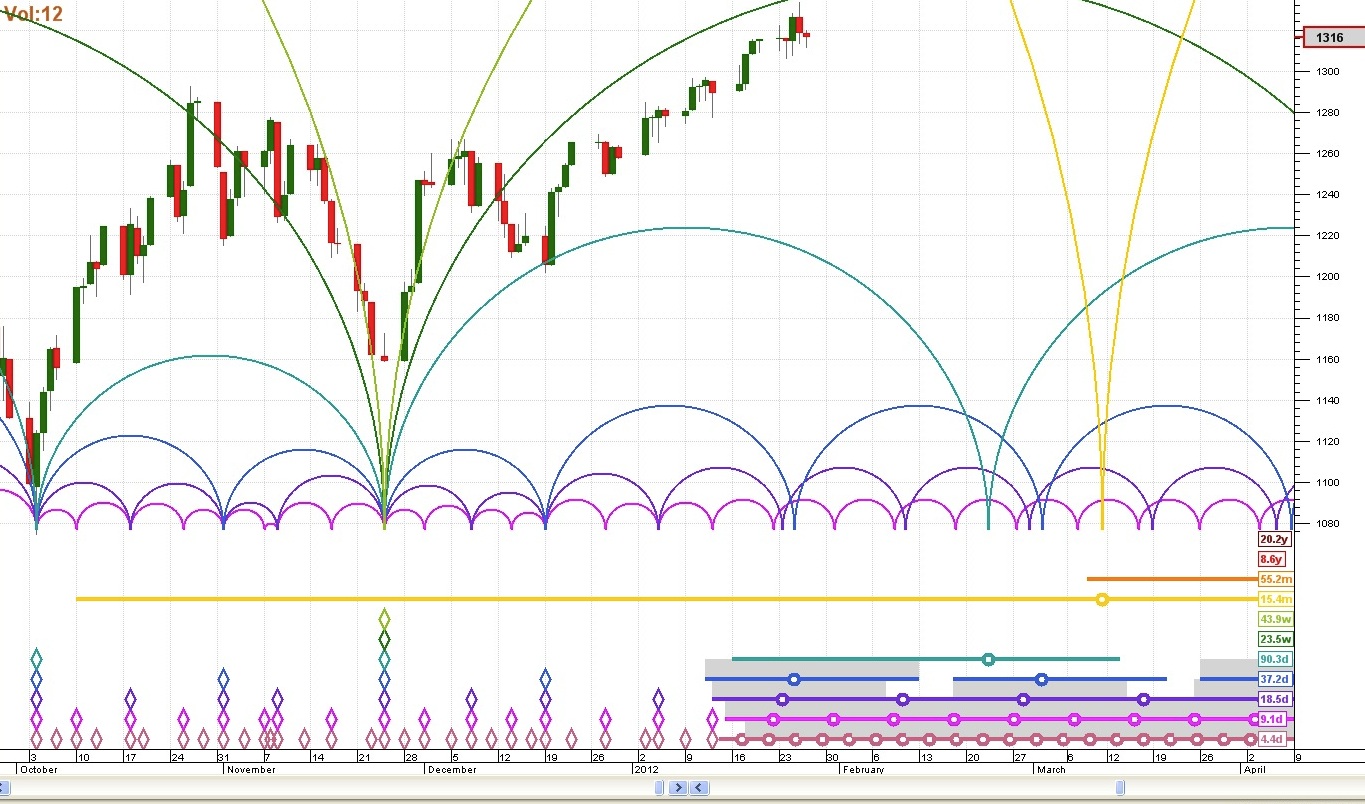Click the yellow circle on 15.4m line
This screenshot has width=1365, height=804.
pyautogui.click(x=1102, y=600)
